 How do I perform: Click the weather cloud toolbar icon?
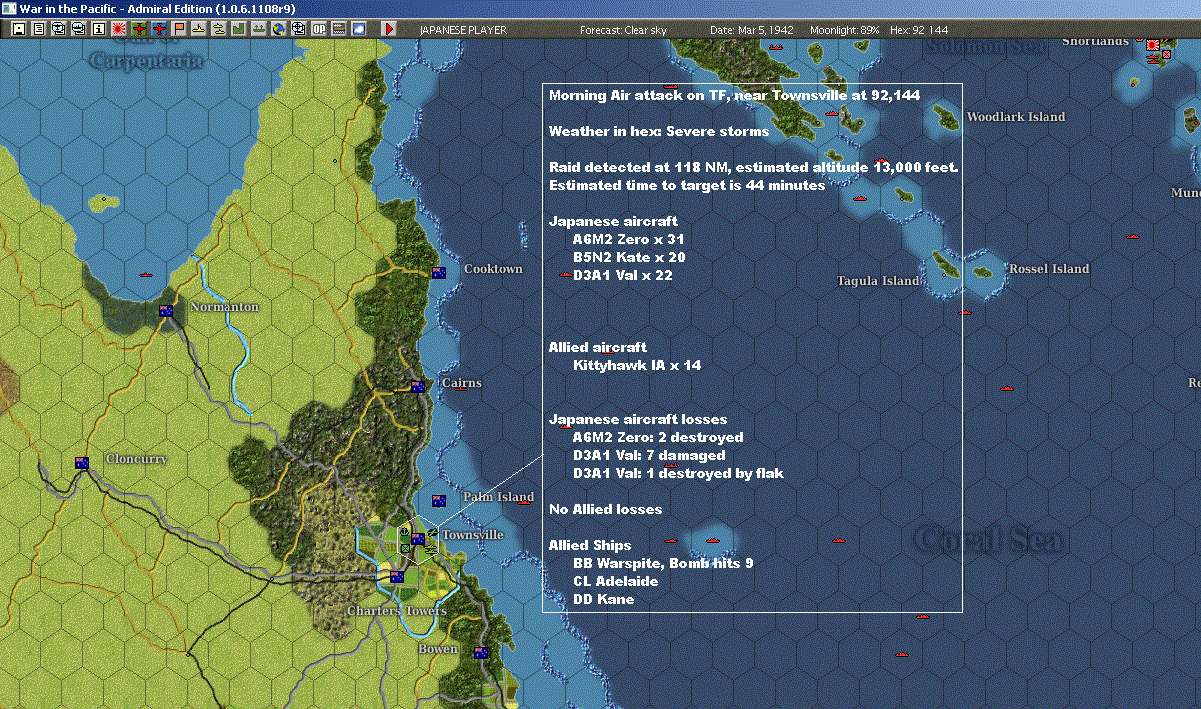click(x=359, y=29)
